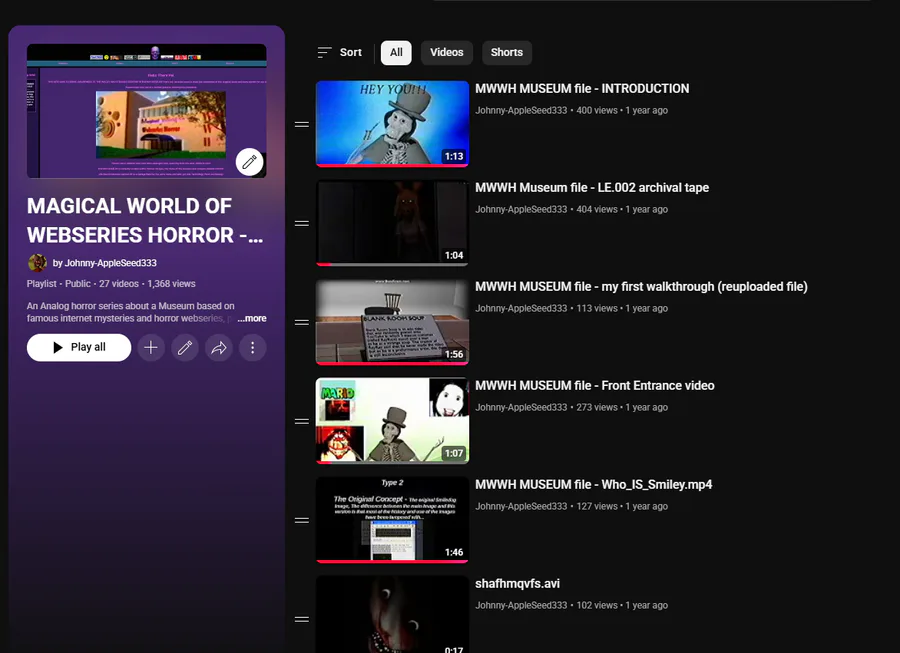Click channel name under Front Entrance video

(x=521, y=407)
